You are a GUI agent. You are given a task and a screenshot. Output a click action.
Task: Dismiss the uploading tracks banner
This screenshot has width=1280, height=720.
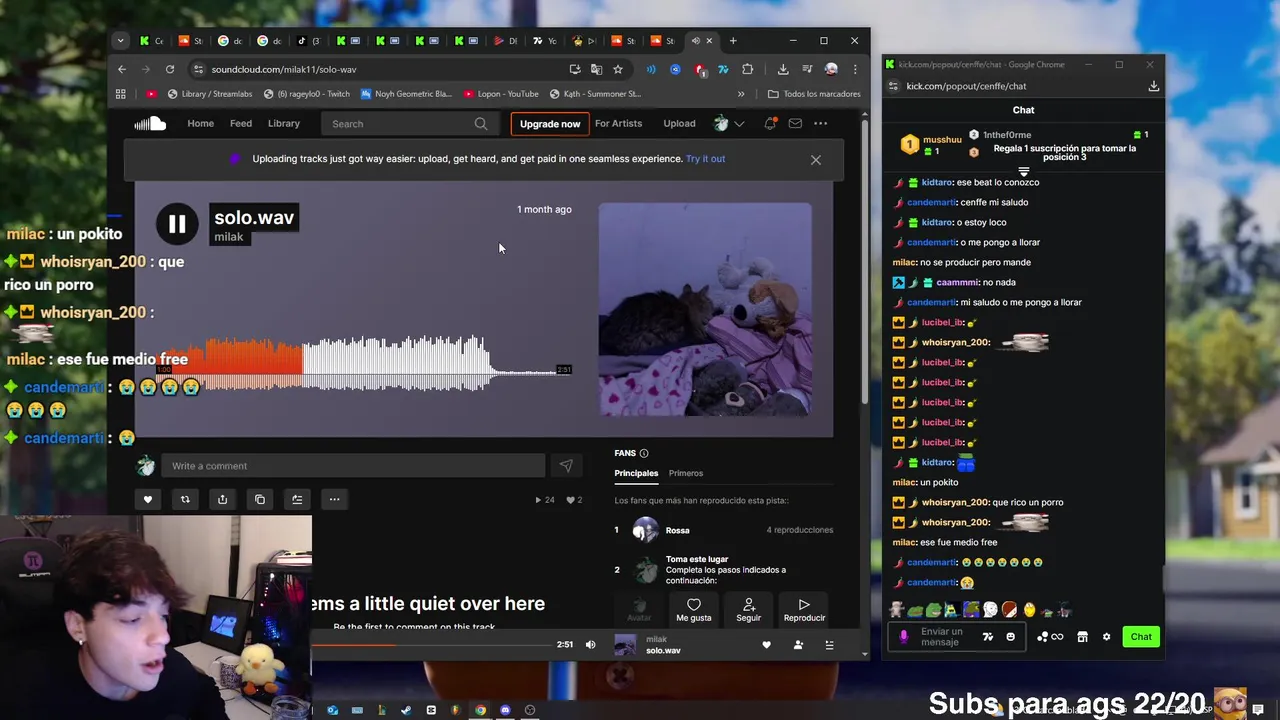point(816,160)
